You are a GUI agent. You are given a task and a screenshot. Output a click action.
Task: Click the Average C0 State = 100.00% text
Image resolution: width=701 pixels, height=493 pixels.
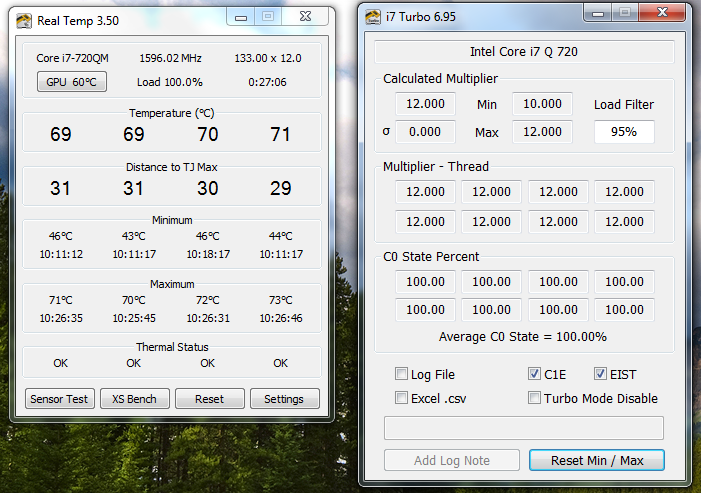(x=523, y=337)
